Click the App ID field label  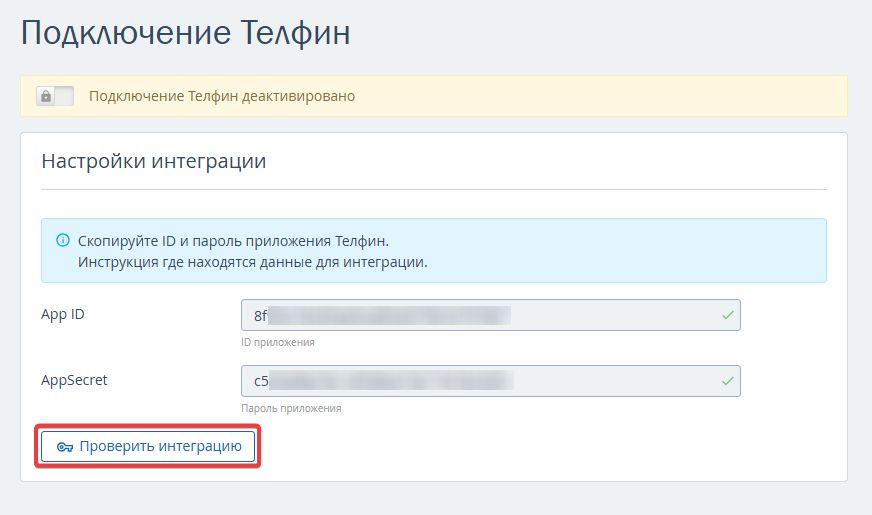[62, 314]
